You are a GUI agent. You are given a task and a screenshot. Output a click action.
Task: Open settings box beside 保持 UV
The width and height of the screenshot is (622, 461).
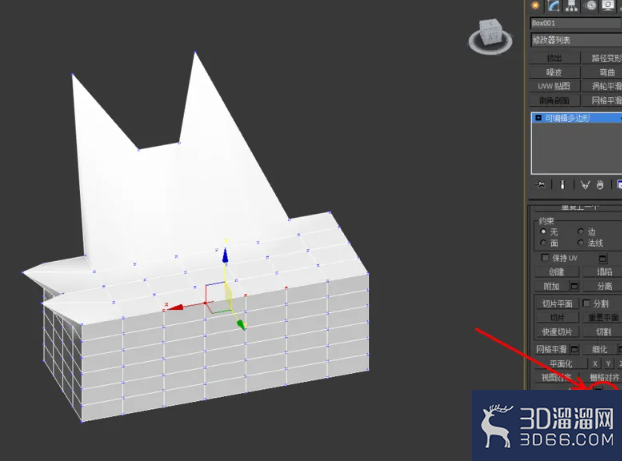tap(602, 259)
